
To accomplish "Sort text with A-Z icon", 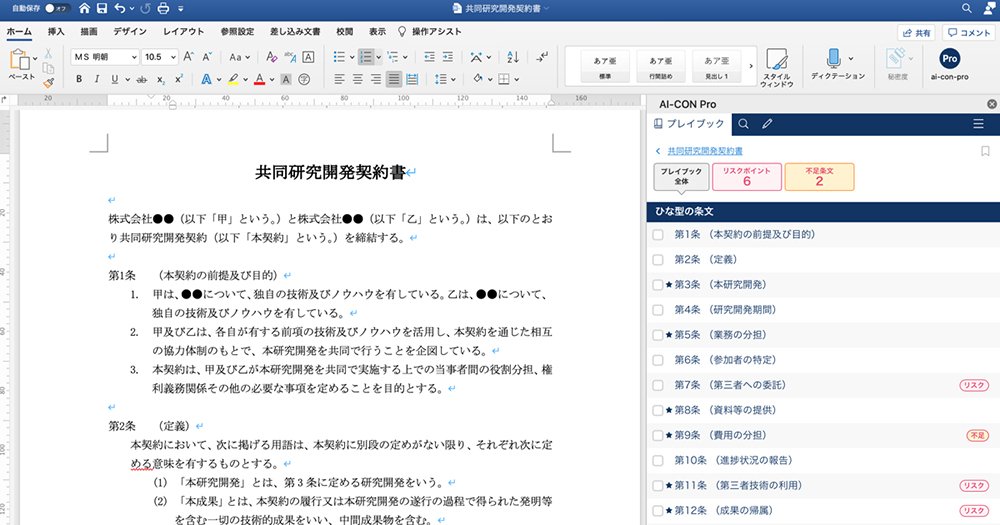I will coord(513,57).
